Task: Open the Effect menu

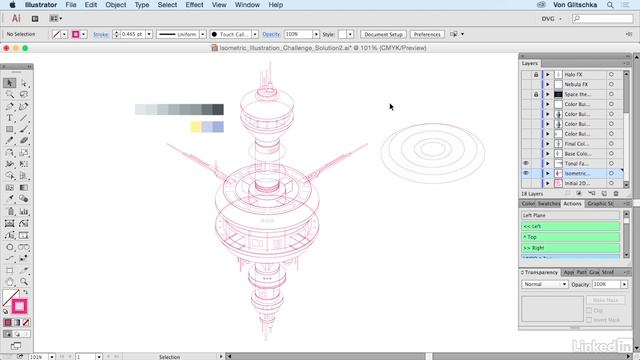Action: coord(194,5)
